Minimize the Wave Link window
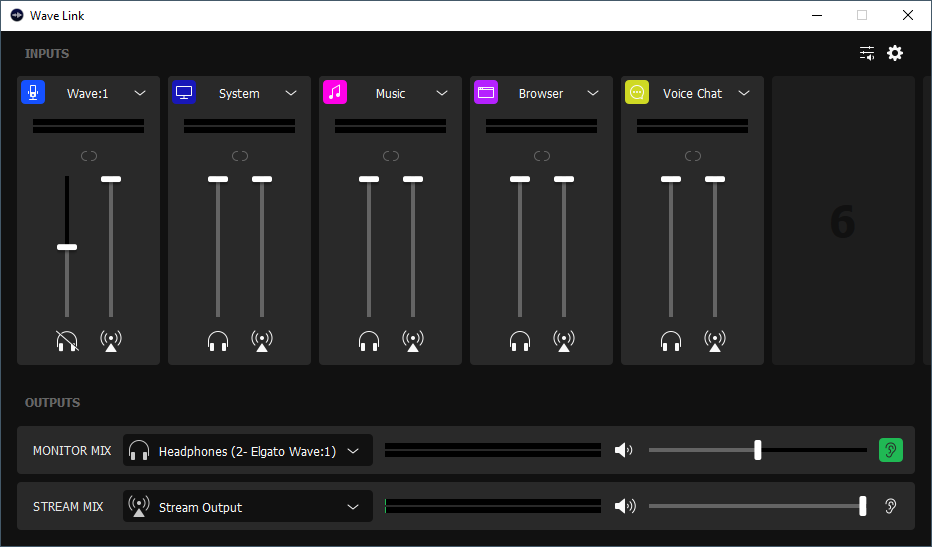Screen dimensions: 932x547 point(817,15)
